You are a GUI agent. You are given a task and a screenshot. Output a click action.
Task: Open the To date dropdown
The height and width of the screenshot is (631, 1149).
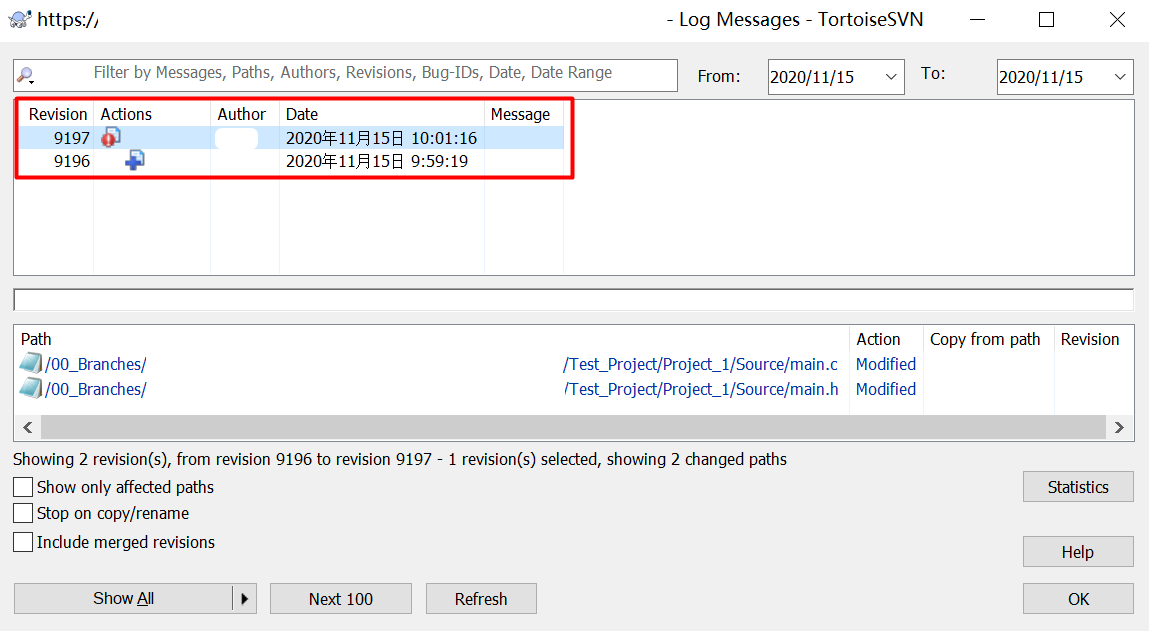(1122, 76)
